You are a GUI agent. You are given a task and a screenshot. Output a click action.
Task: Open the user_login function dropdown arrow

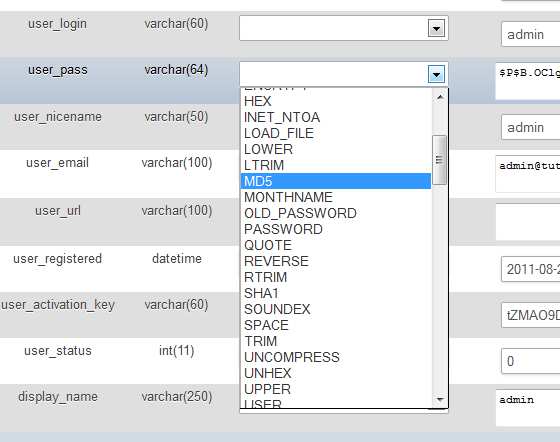click(x=436, y=28)
